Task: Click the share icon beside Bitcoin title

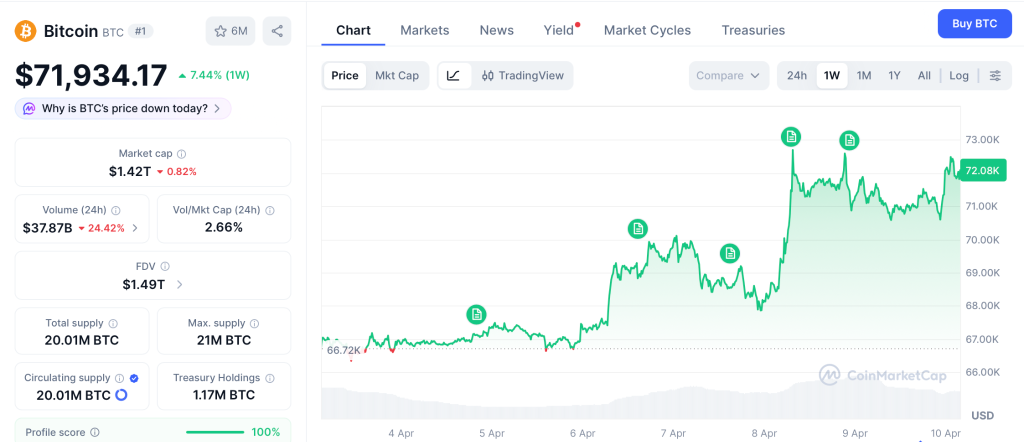Action: pyautogui.click(x=277, y=31)
